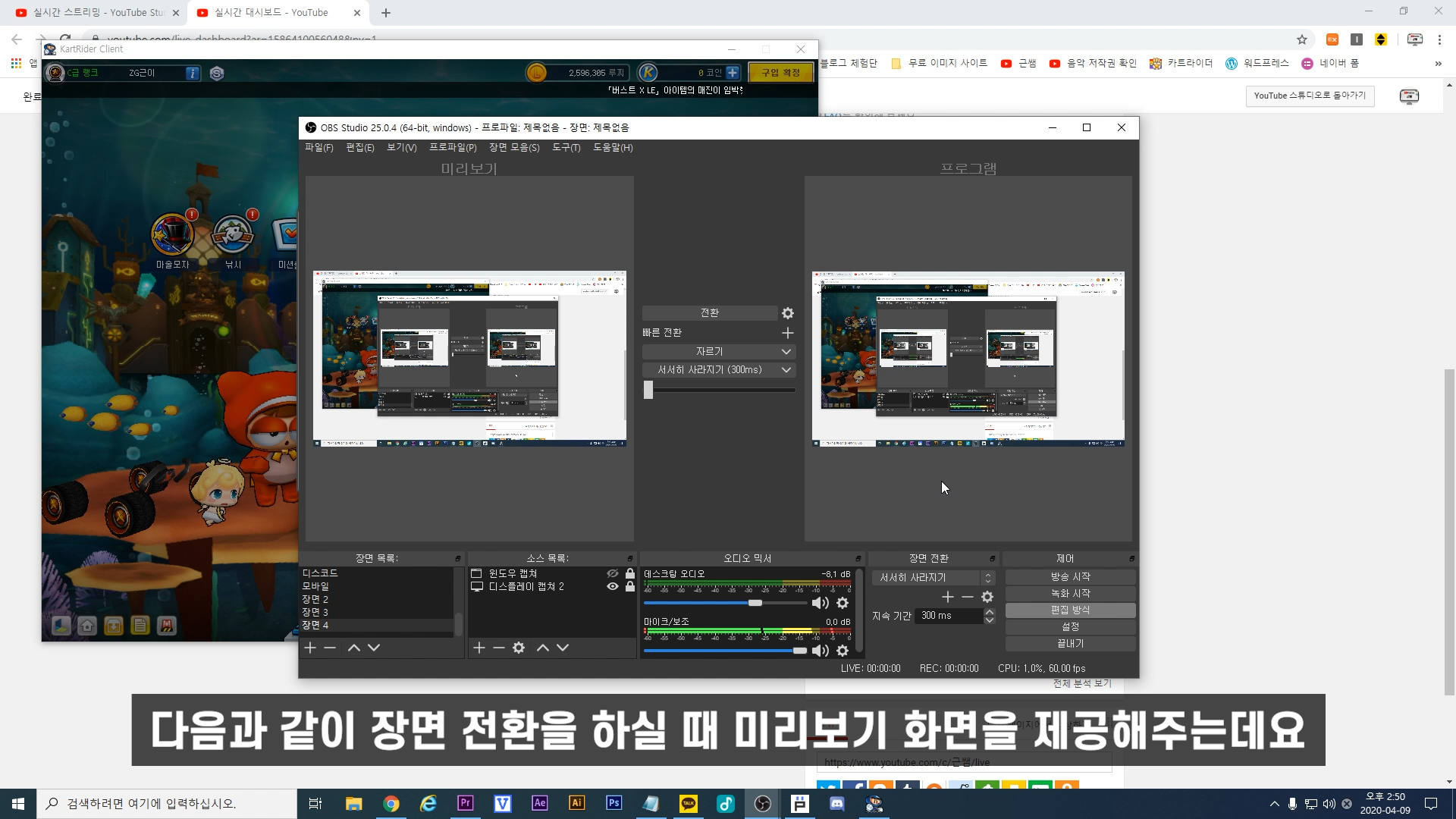Toggle visibility of 윈도우 캡쳐 source
Image resolution: width=1456 pixels, height=819 pixels.
coord(613,573)
